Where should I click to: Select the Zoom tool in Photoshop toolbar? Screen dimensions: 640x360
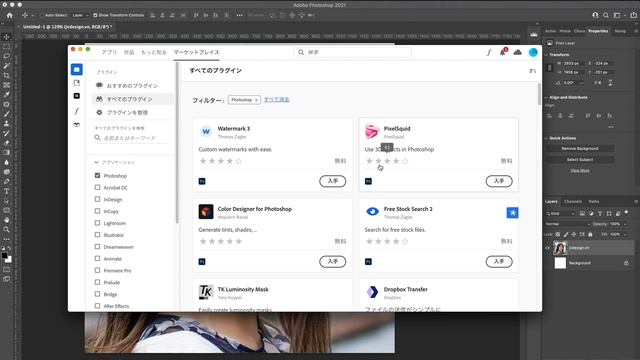(7, 229)
